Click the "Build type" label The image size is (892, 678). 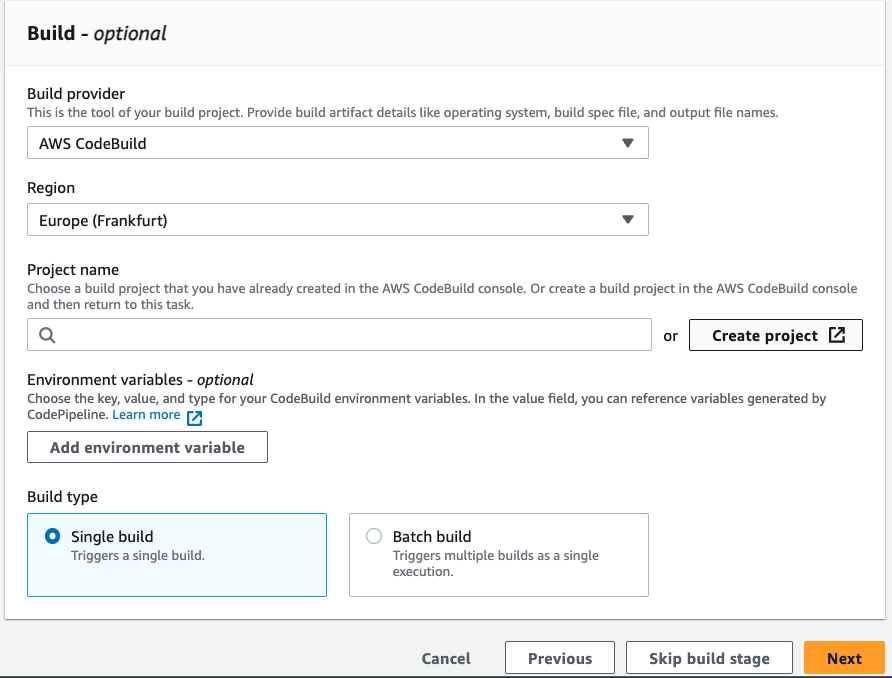pos(63,497)
